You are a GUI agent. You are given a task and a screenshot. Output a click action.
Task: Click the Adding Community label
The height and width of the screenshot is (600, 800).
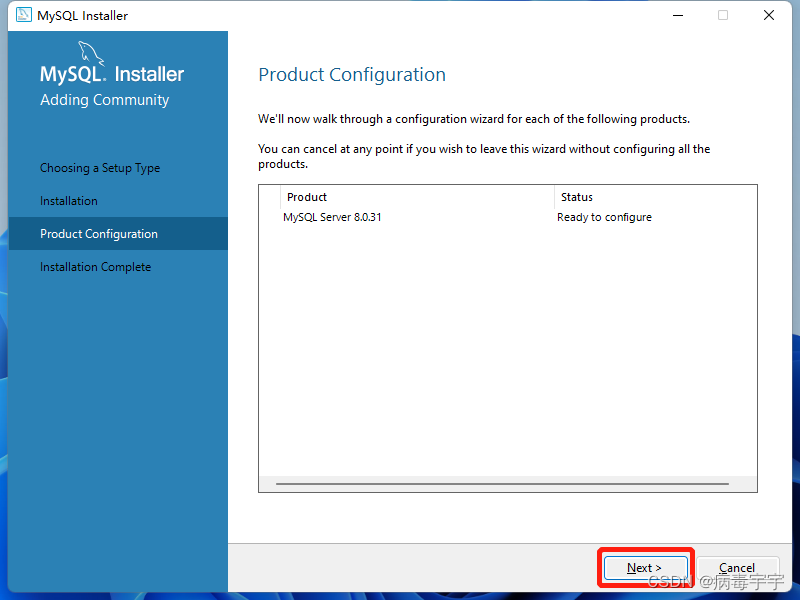[x=104, y=99]
